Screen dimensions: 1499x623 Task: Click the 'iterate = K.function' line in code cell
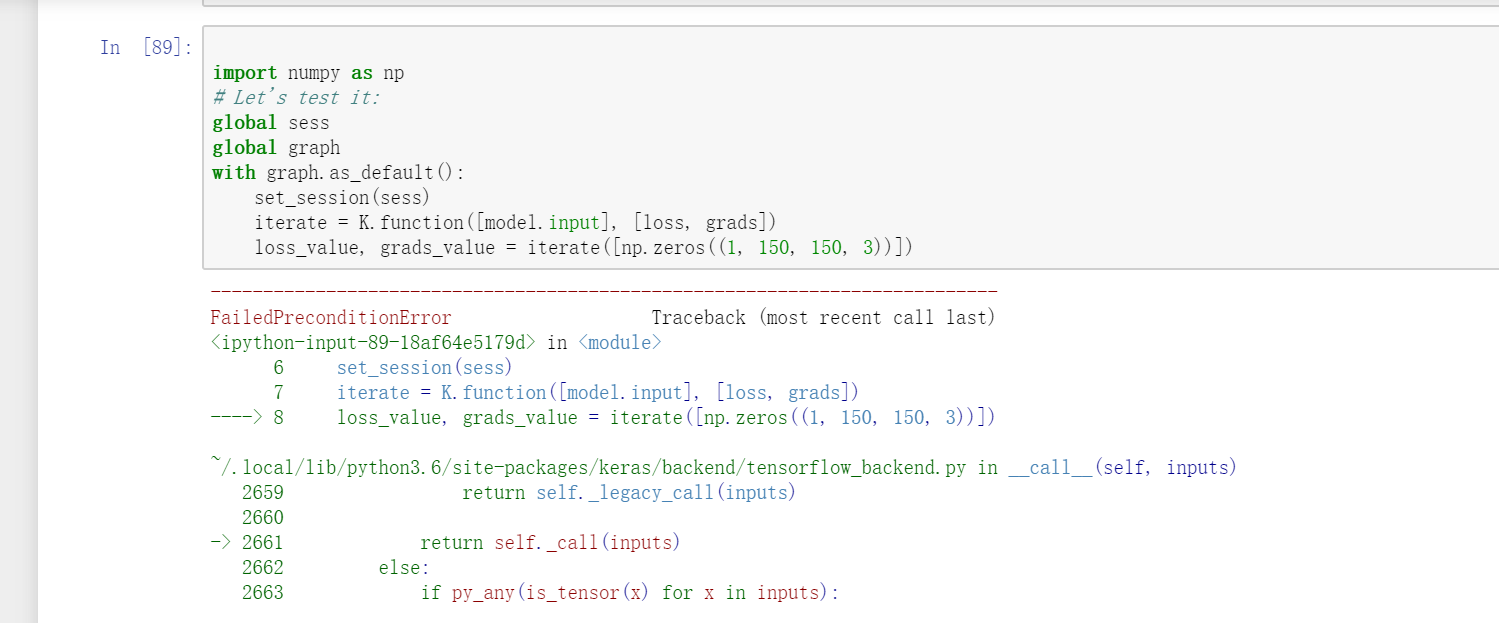click(515, 223)
